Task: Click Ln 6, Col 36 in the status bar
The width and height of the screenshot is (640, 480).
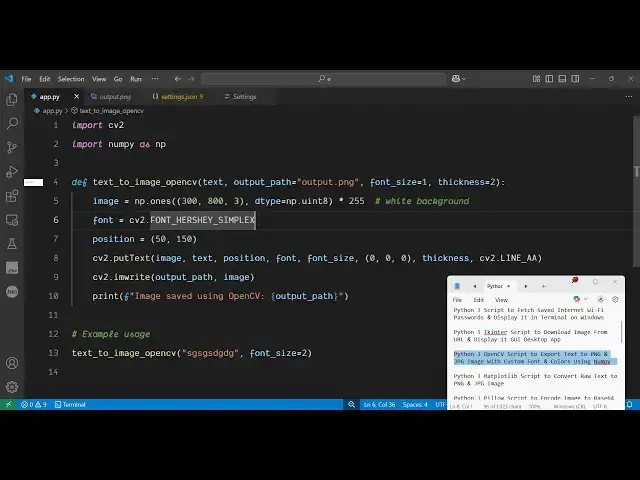Action: tap(379, 404)
